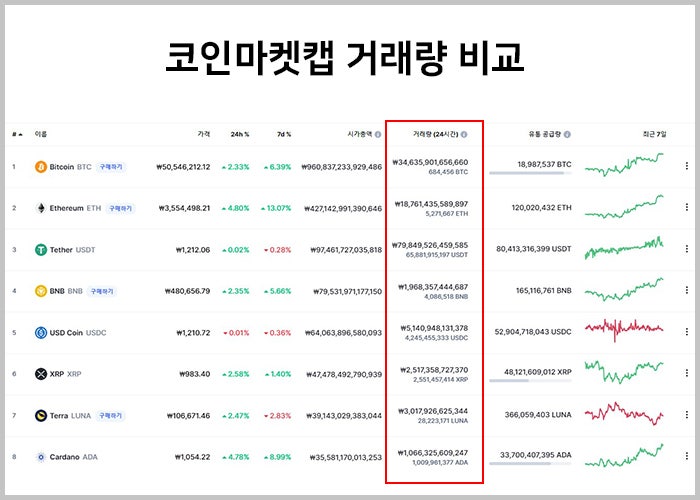Click XRP price ₩983.40
This screenshot has width=700, height=500.
pos(195,374)
